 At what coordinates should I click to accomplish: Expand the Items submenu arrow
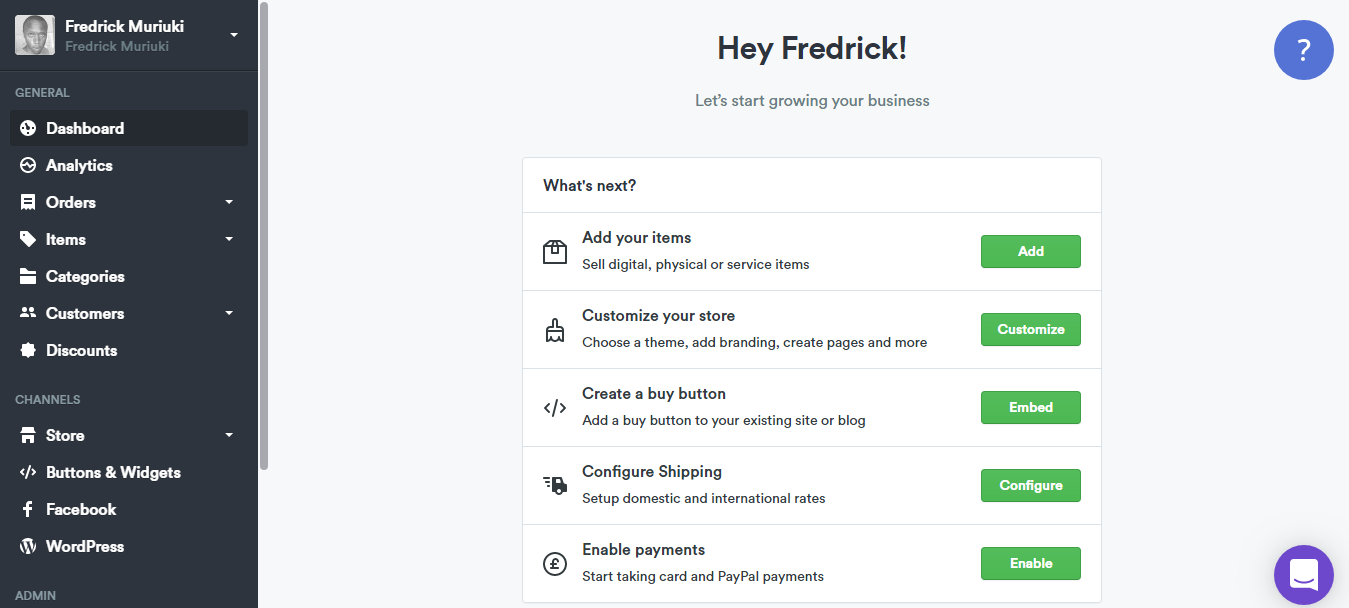click(229, 239)
